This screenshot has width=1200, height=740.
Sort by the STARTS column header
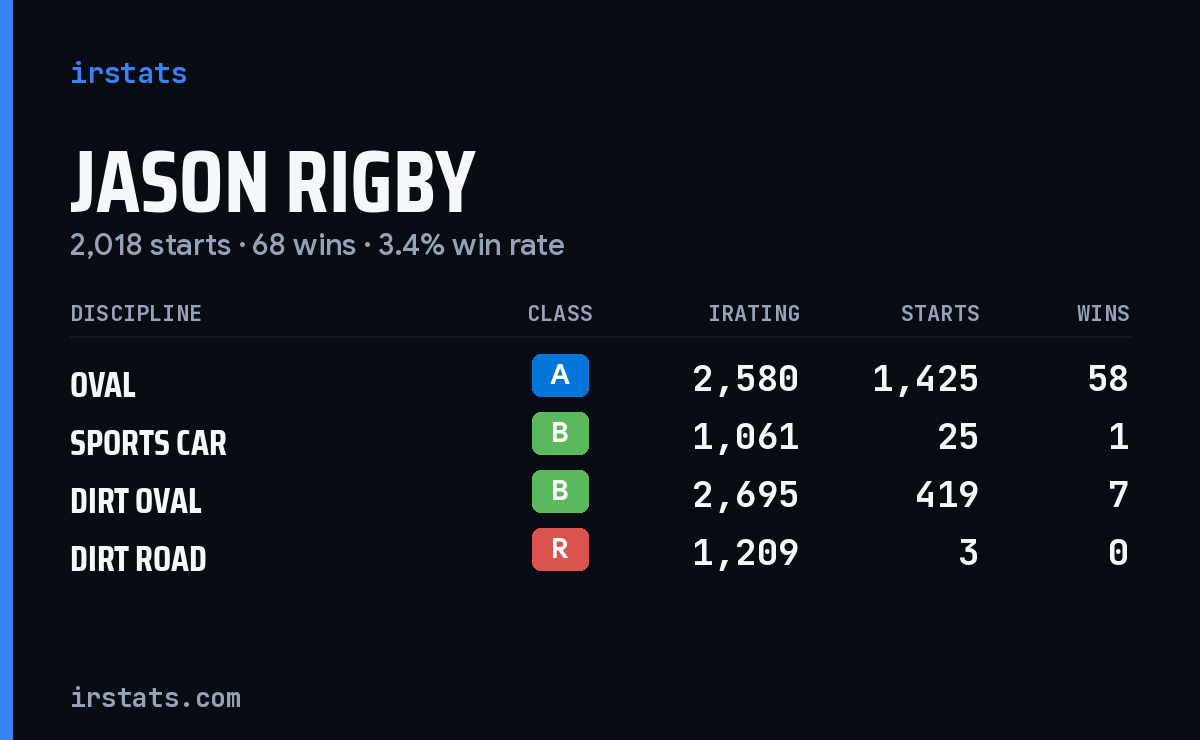coord(940,313)
